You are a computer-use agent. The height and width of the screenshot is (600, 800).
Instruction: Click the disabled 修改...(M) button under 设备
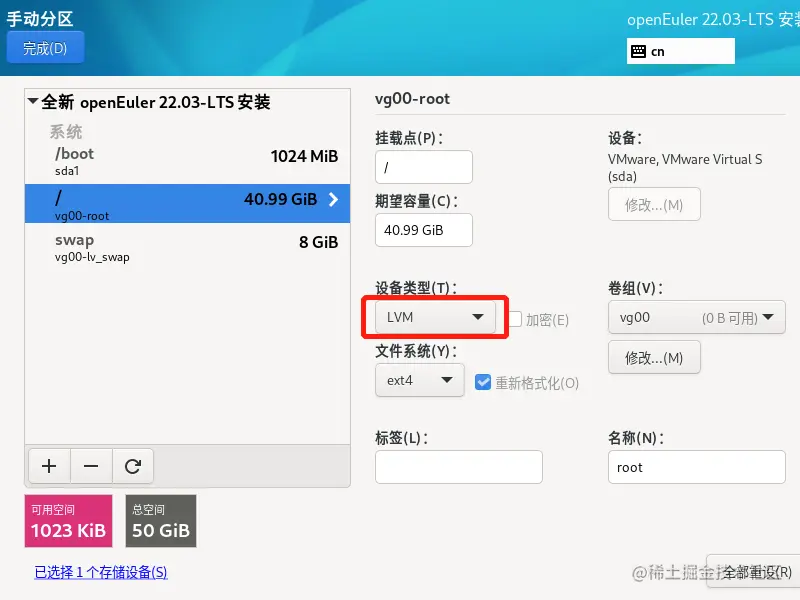tap(654, 205)
